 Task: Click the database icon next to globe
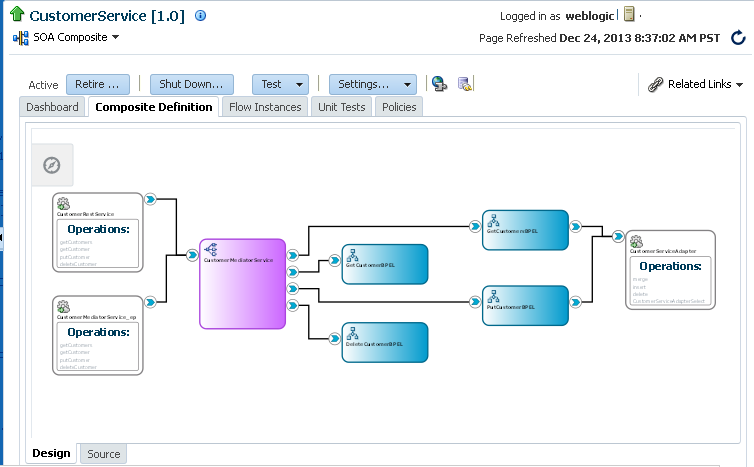tap(465, 84)
